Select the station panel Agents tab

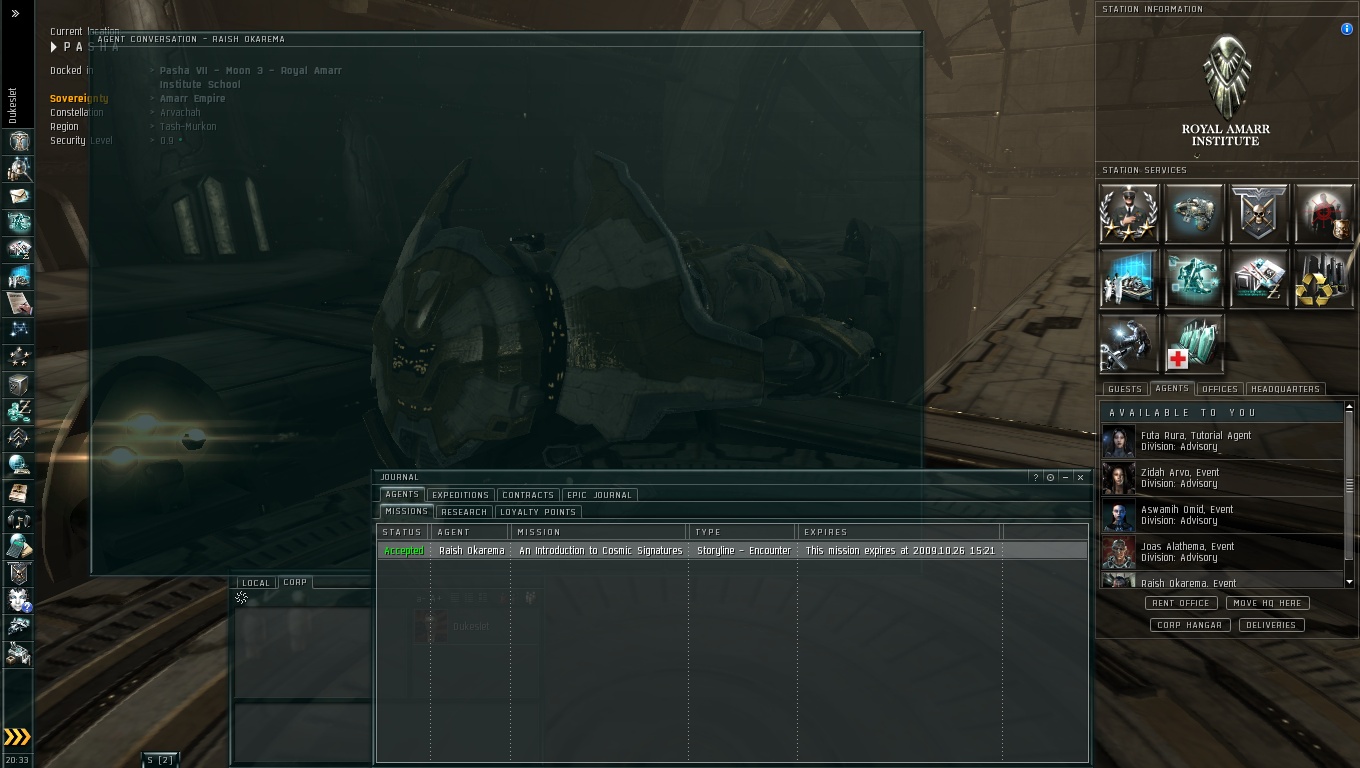(x=1172, y=388)
